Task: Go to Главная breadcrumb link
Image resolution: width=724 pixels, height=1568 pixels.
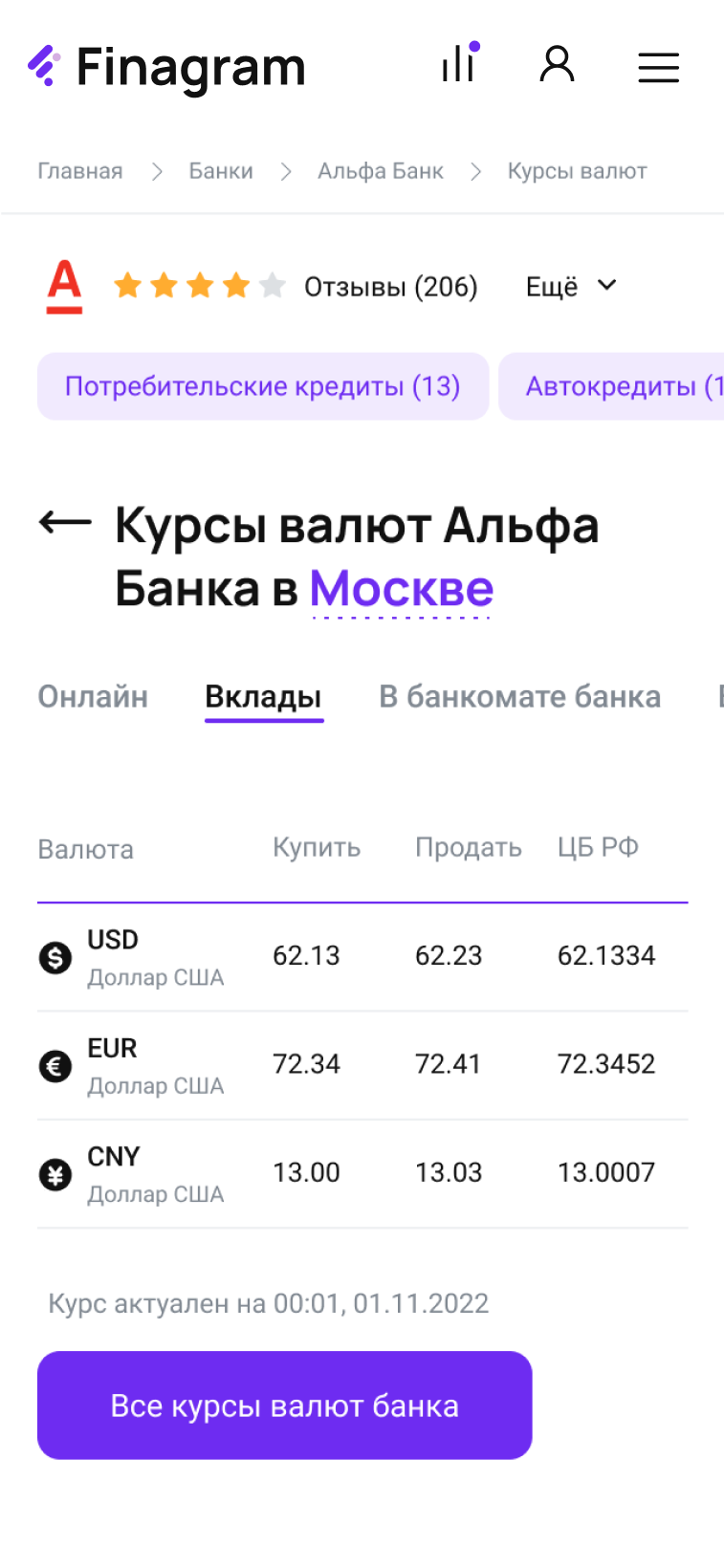Action: (x=80, y=171)
